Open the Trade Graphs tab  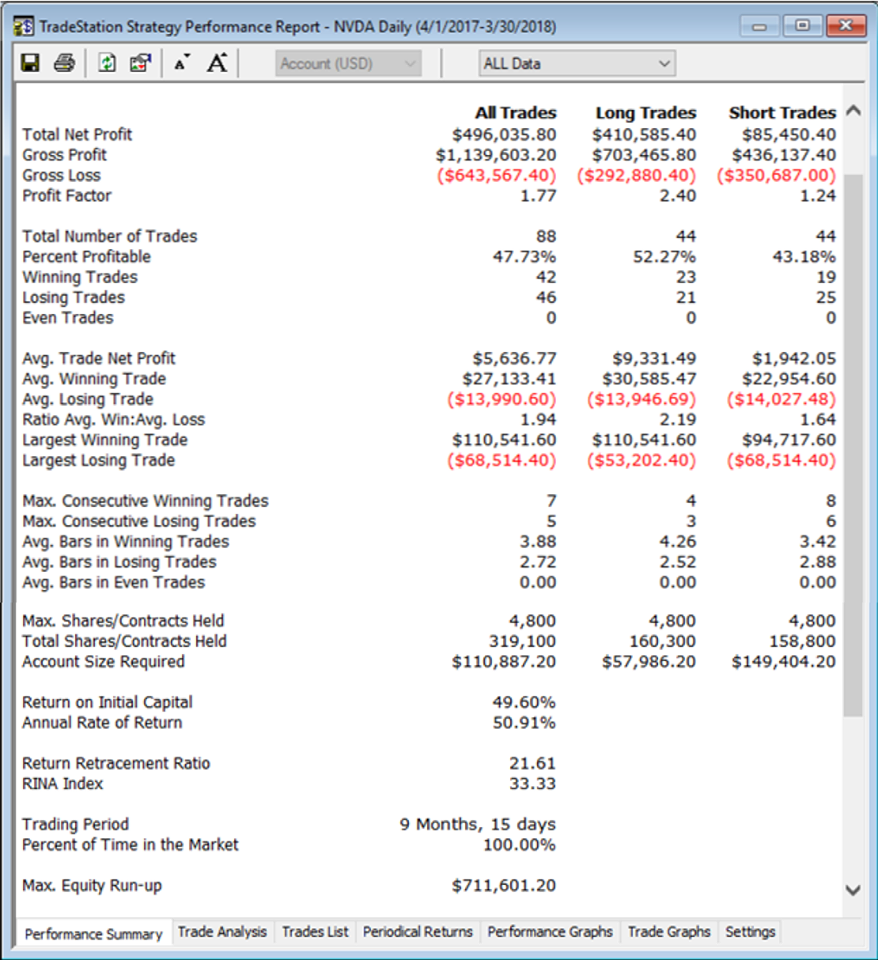tap(669, 932)
